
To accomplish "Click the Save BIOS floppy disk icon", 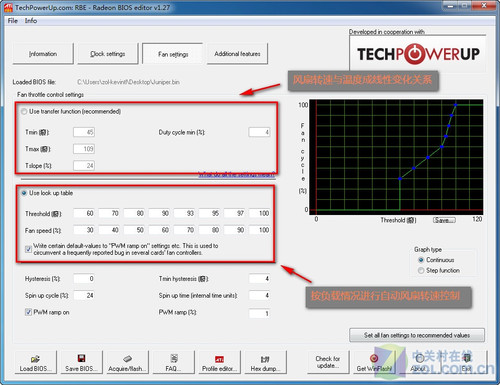I will click(x=81, y=362).
